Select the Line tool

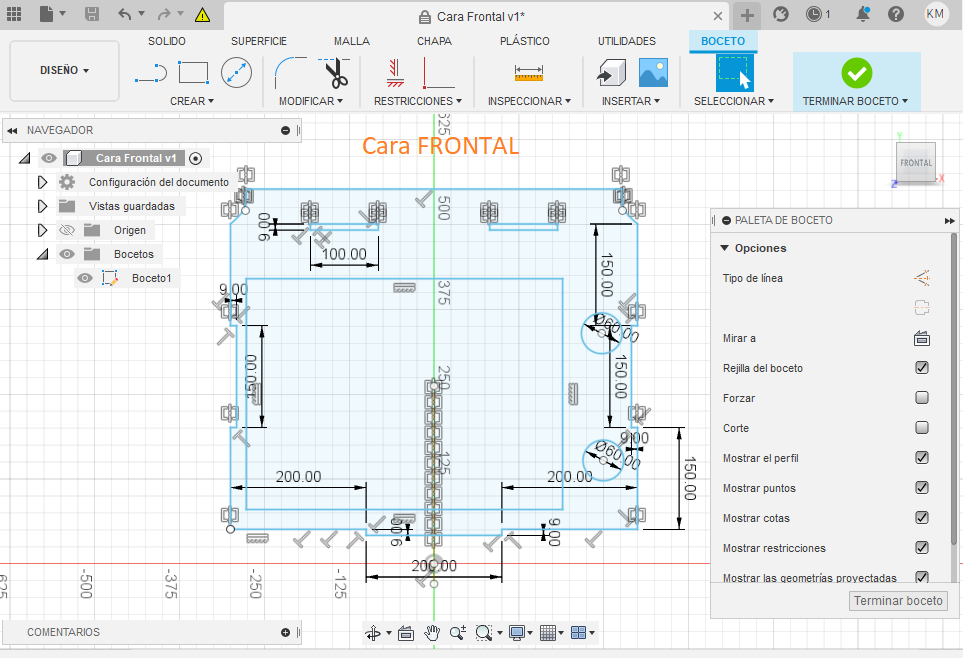click(150, 73)
